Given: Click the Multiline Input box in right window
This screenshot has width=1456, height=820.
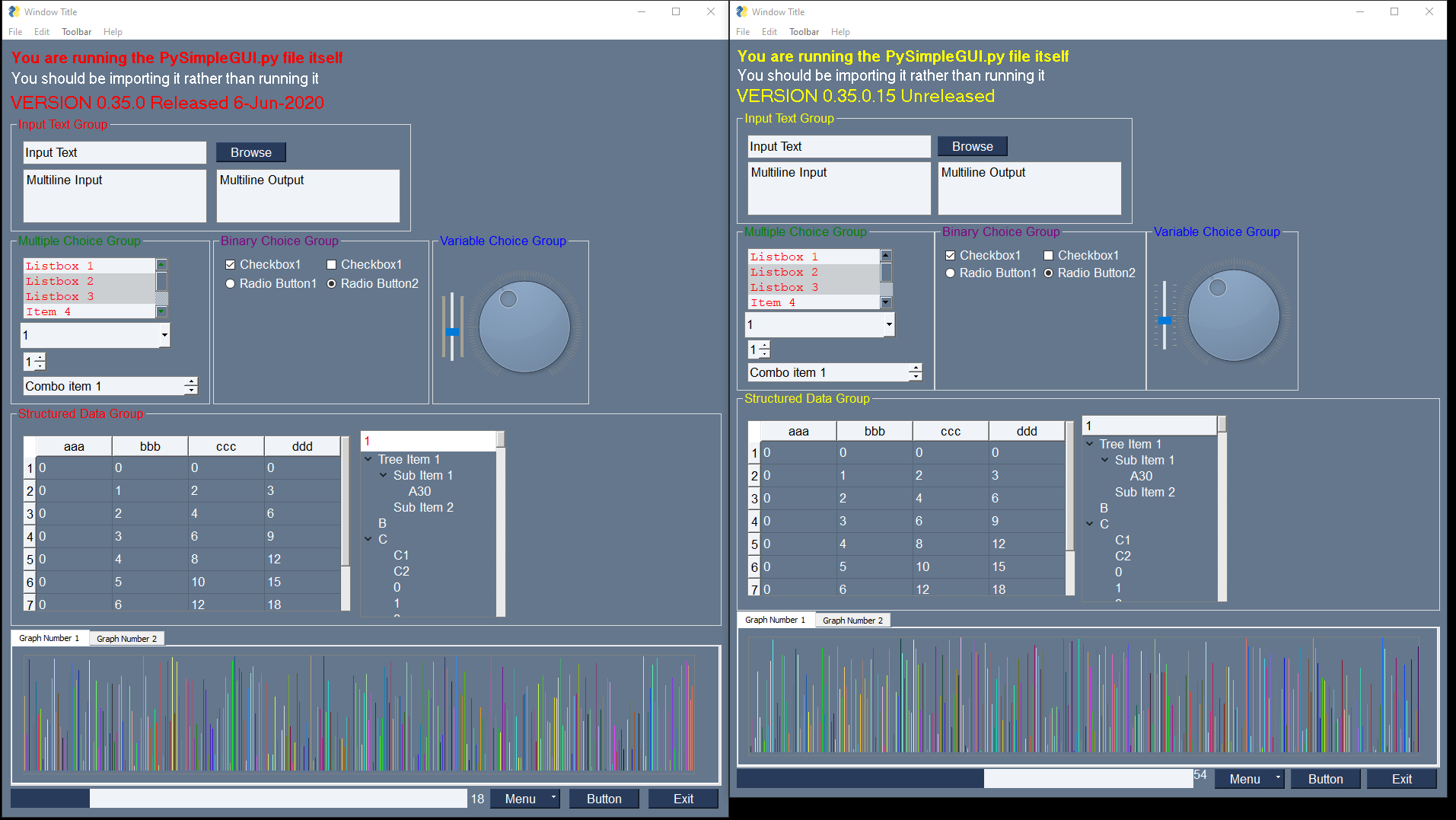Looking at the screenshot, I should pos(839,188).
